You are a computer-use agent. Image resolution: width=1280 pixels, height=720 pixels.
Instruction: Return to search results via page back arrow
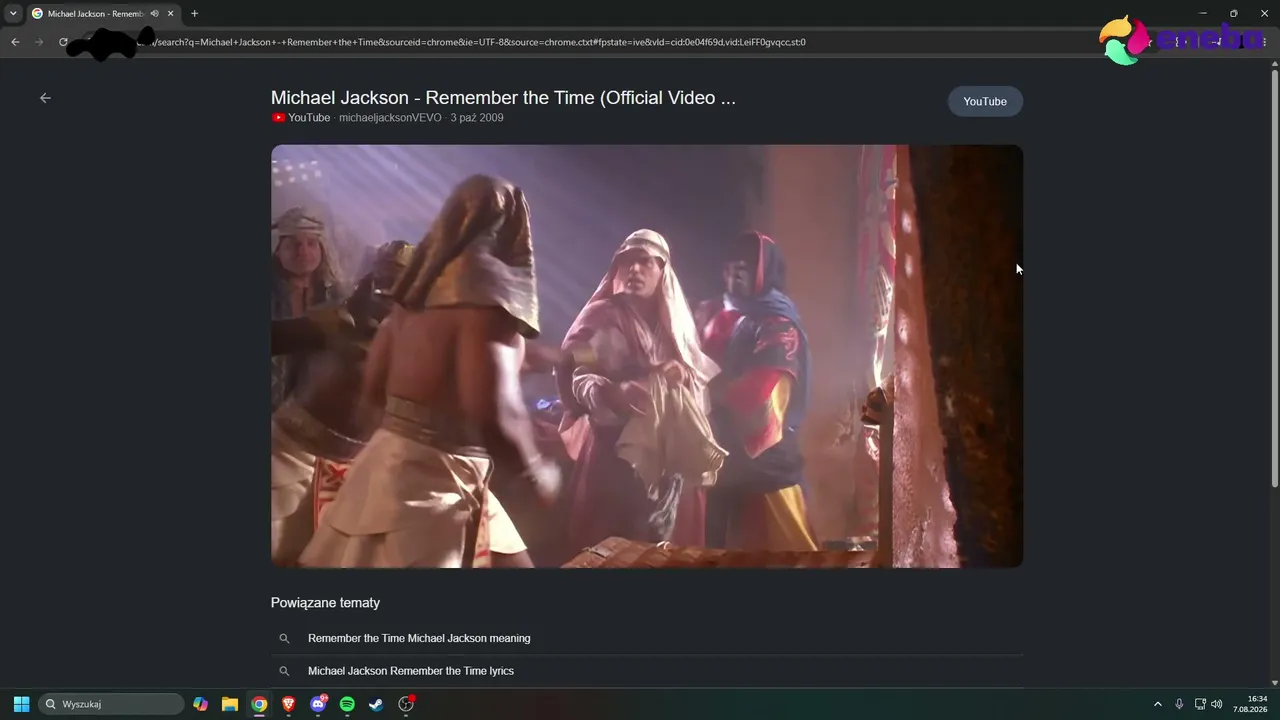[x=45, y=98]
